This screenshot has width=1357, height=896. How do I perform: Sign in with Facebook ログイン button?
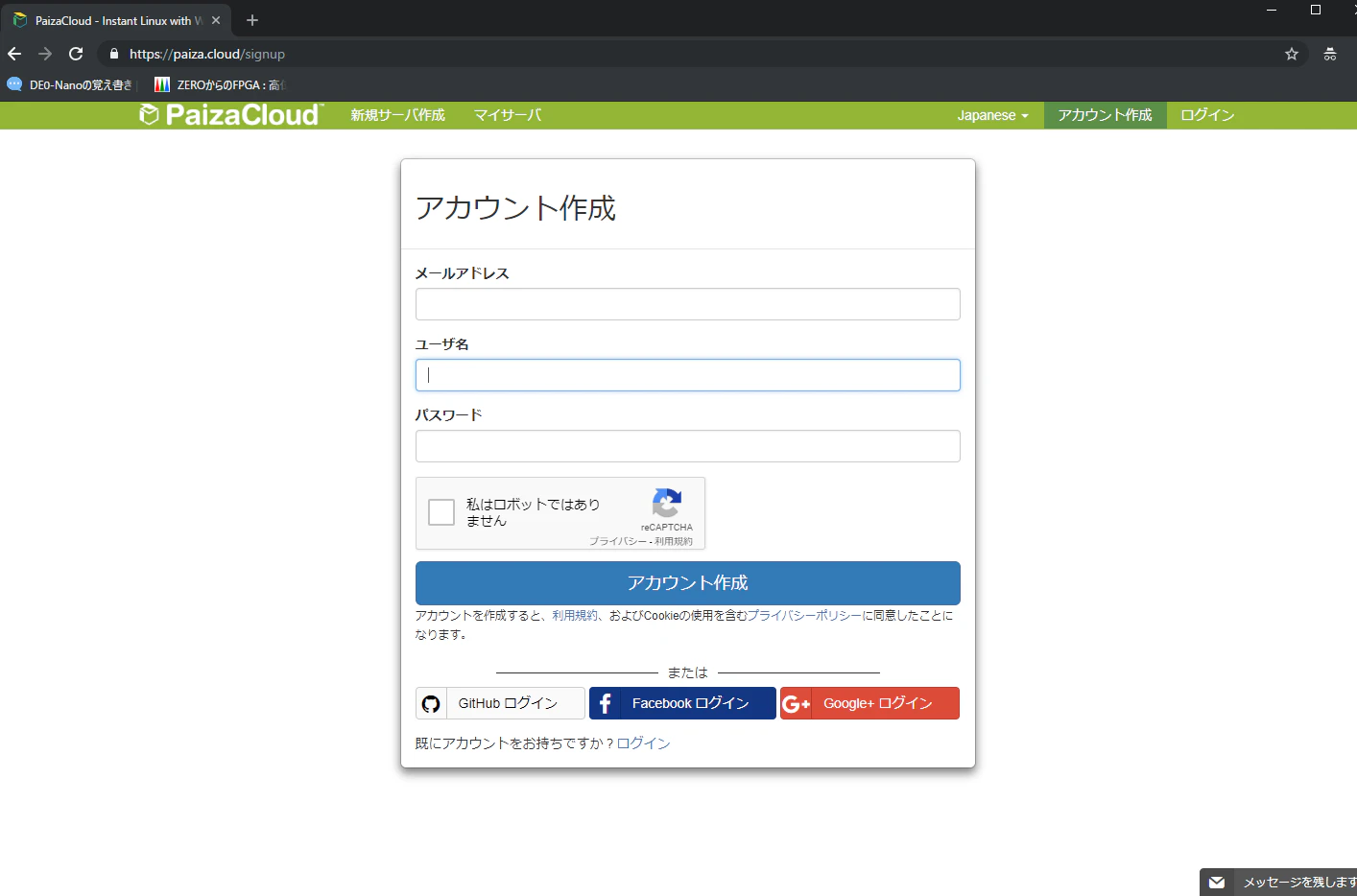[682, 703]
